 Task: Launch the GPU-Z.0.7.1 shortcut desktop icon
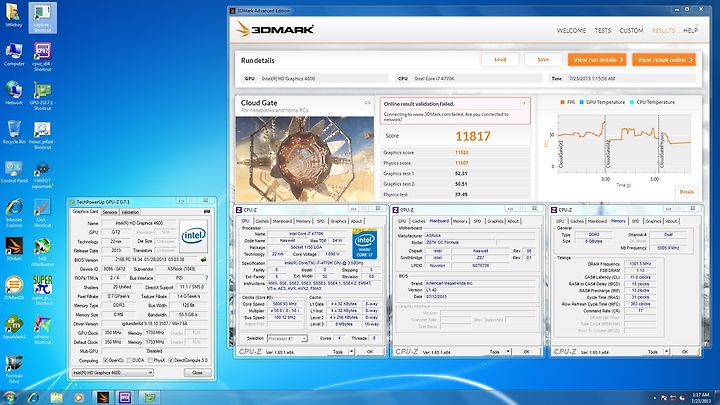pyautogui.click(x=42, y=96)
